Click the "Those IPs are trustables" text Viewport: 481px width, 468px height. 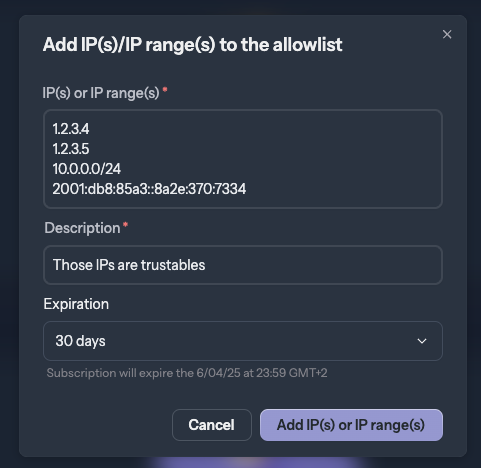click(x=129, y=265)
